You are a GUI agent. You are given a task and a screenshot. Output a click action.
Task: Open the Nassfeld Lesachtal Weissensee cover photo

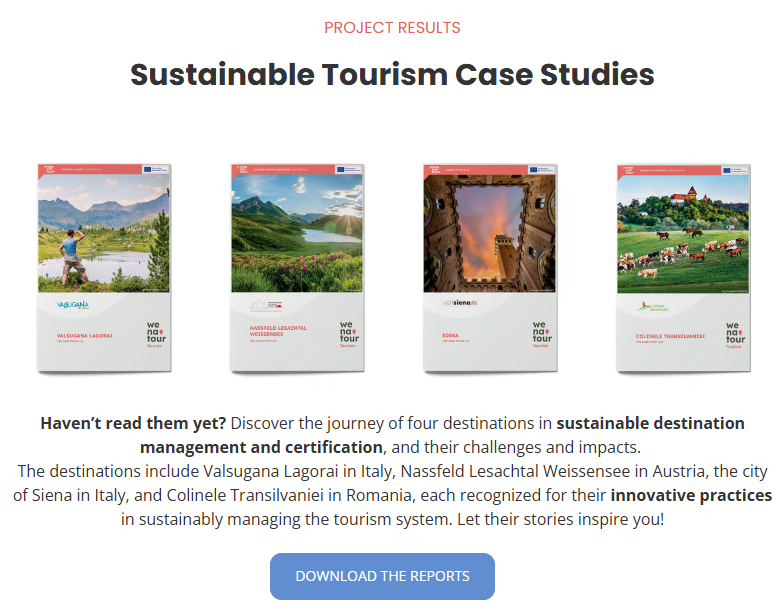[x=297, y=233]
